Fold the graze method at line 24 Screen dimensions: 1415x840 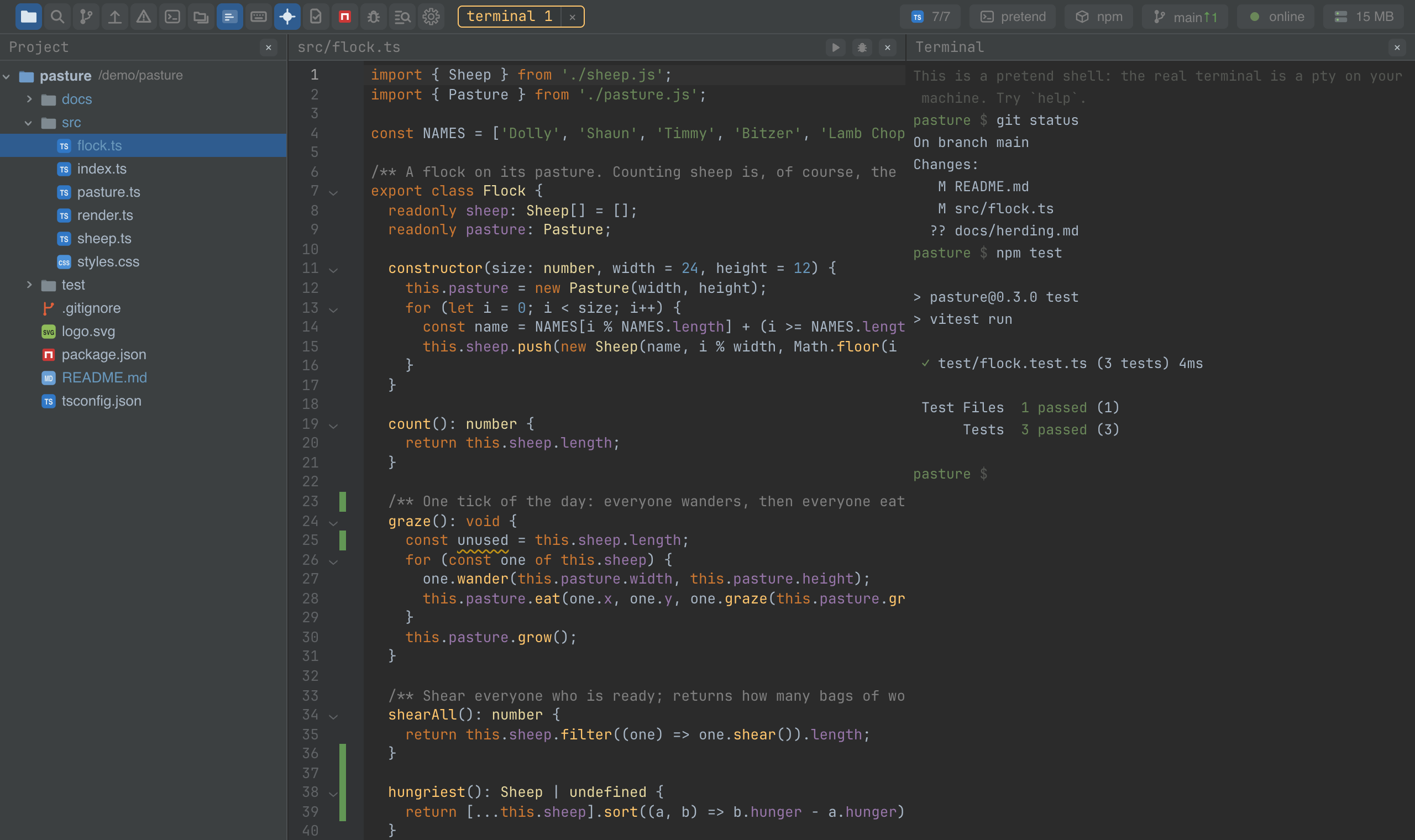point(333,523)
